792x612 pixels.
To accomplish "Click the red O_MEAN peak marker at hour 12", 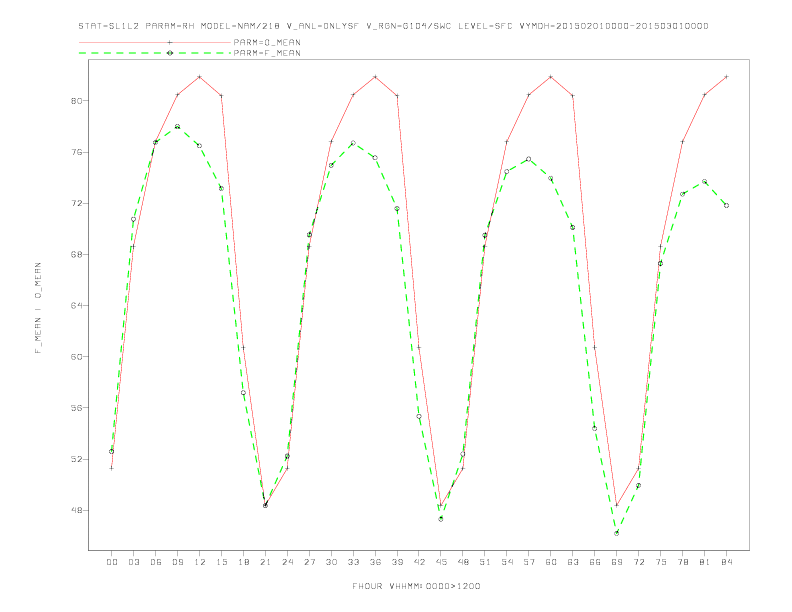I will (x=200, y=77).
